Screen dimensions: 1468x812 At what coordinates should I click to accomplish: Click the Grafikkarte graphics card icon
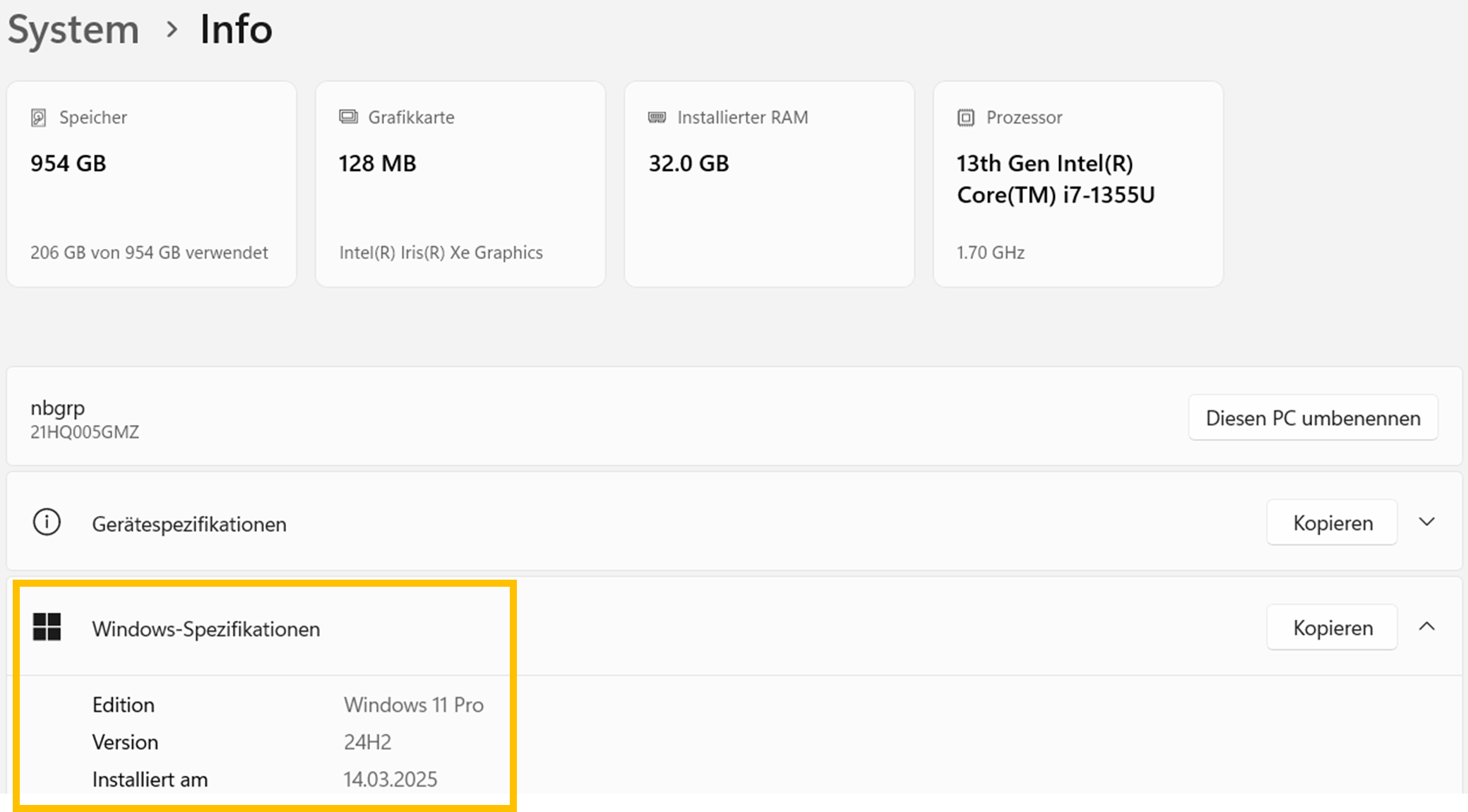[x=348, y=117]
